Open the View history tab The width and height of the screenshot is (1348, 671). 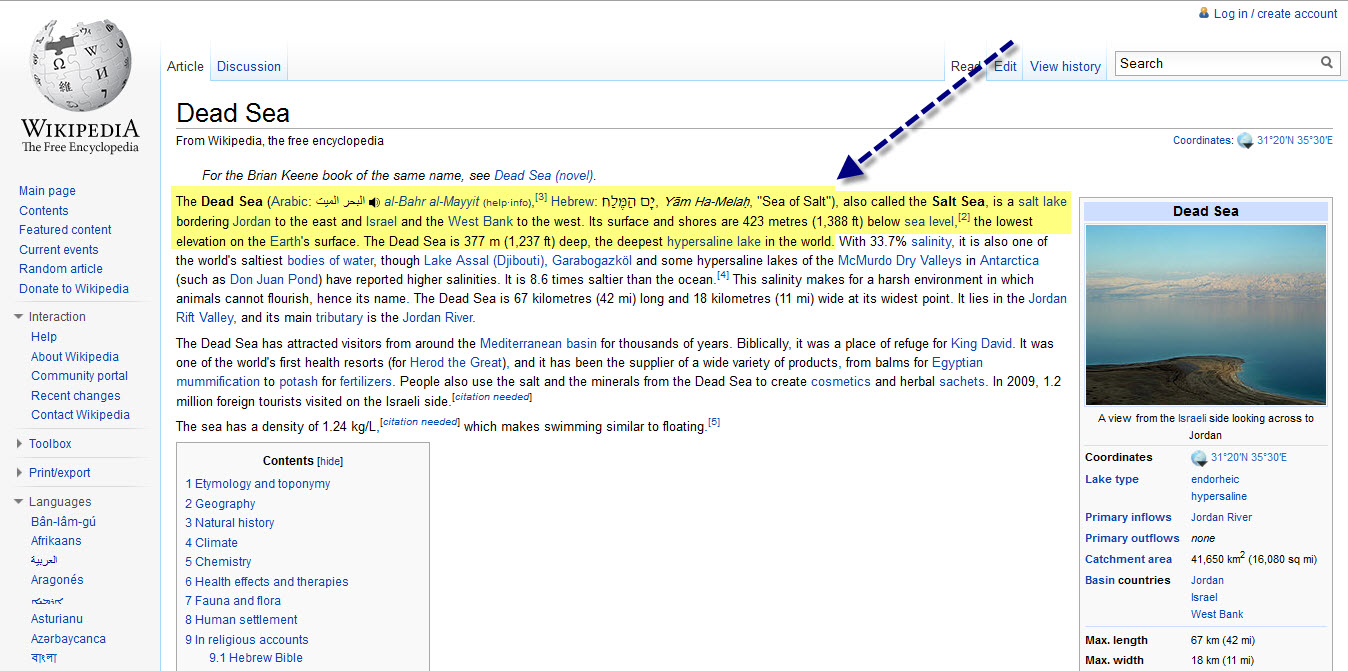1065,67
